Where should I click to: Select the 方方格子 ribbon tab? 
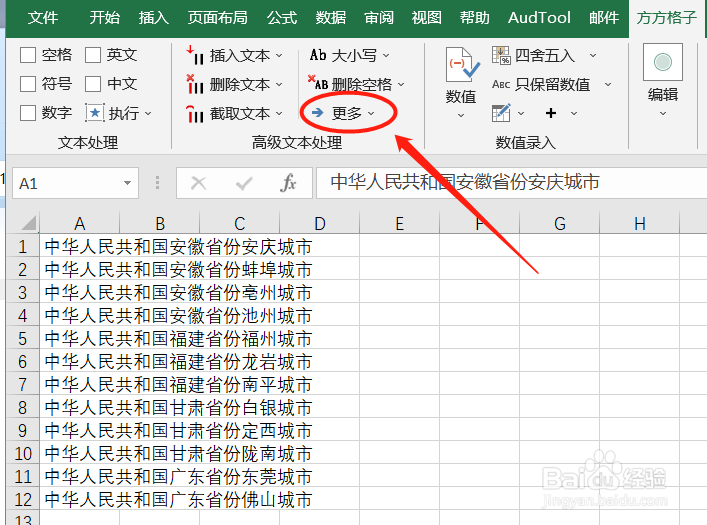click(x=666, y=18)
